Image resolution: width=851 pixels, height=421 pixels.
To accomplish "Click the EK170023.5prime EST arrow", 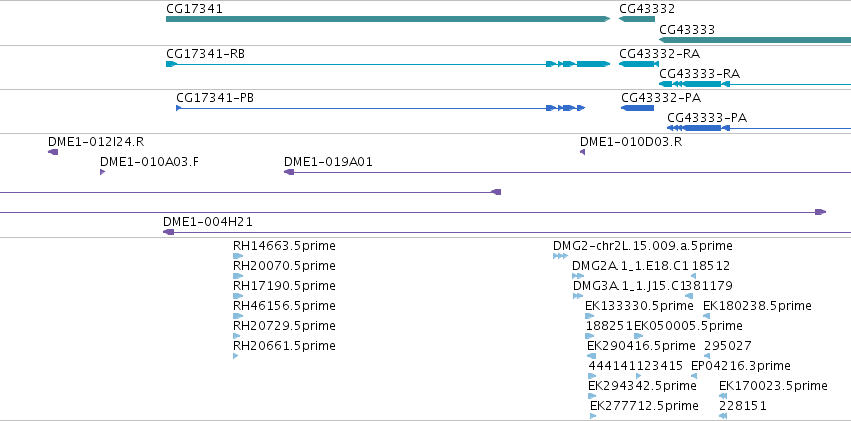I will [x=722, y=396].
